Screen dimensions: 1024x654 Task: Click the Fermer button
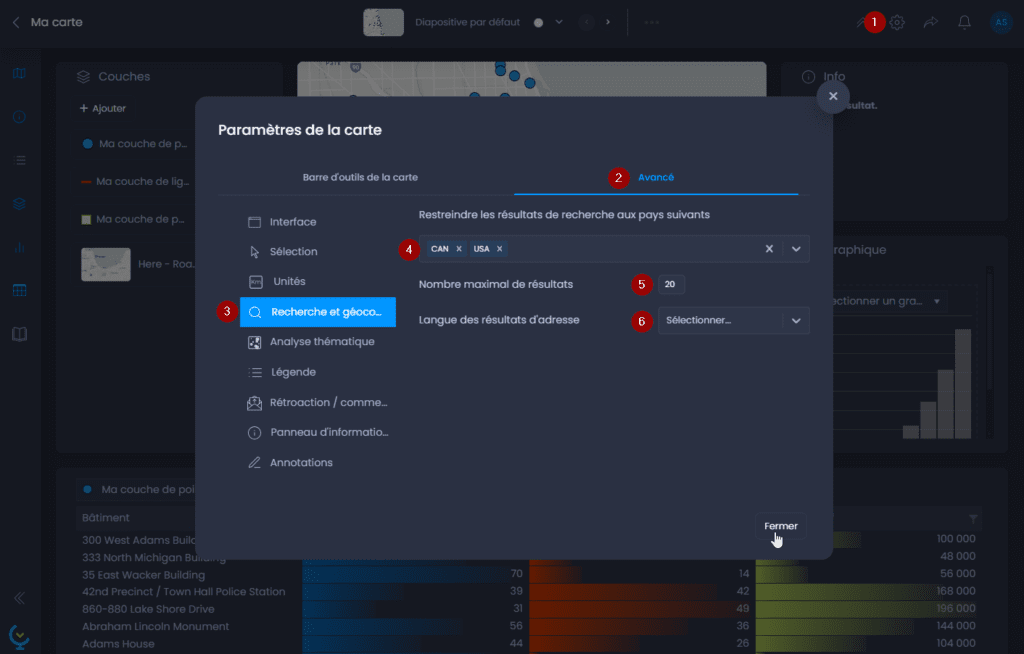click(x=780, y=526)
